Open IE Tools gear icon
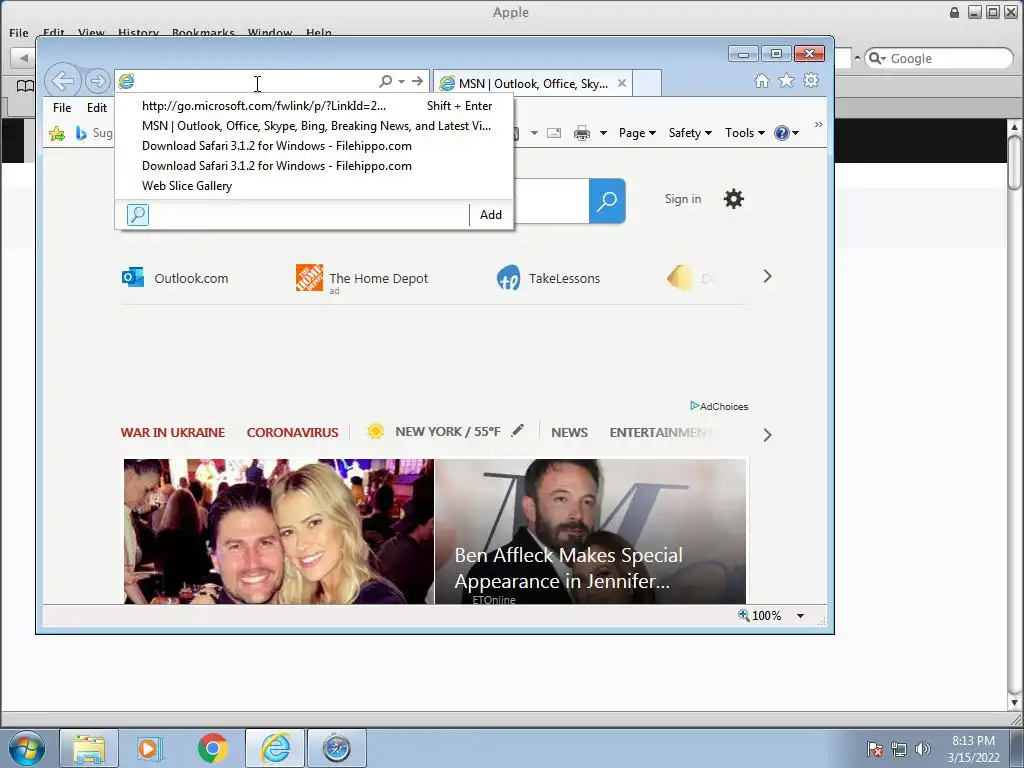The width and height of the screenshot is (1024, 768). (x=811, y=80)
